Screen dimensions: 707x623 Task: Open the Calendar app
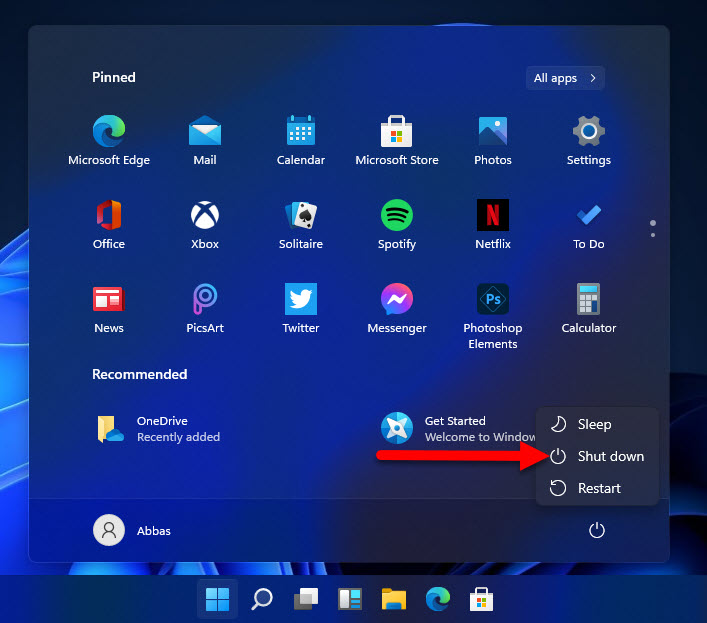click(x=301, y=140)
